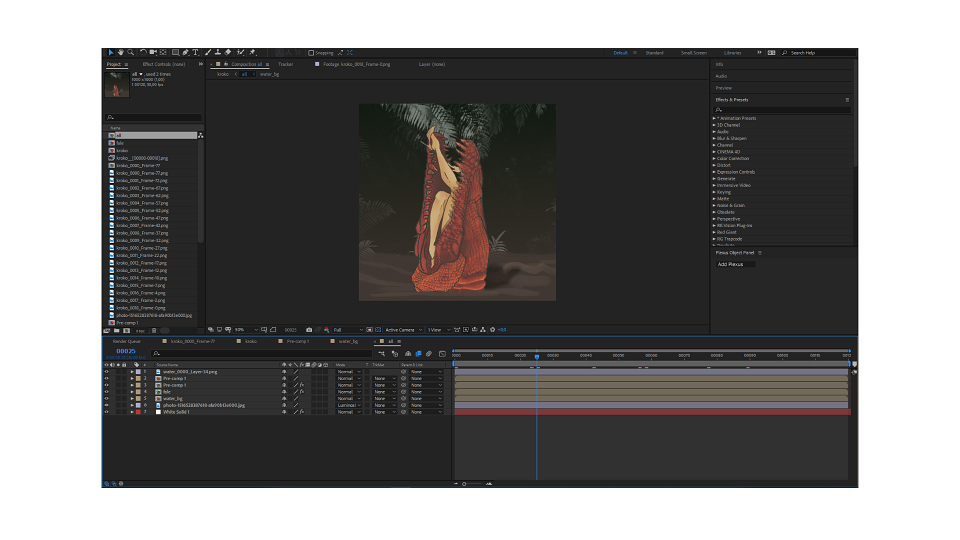Viewport: 960px width, 540px height.
Task: Open Composition Mini-Flowchart in timeline
Action: tap(381, 353)
